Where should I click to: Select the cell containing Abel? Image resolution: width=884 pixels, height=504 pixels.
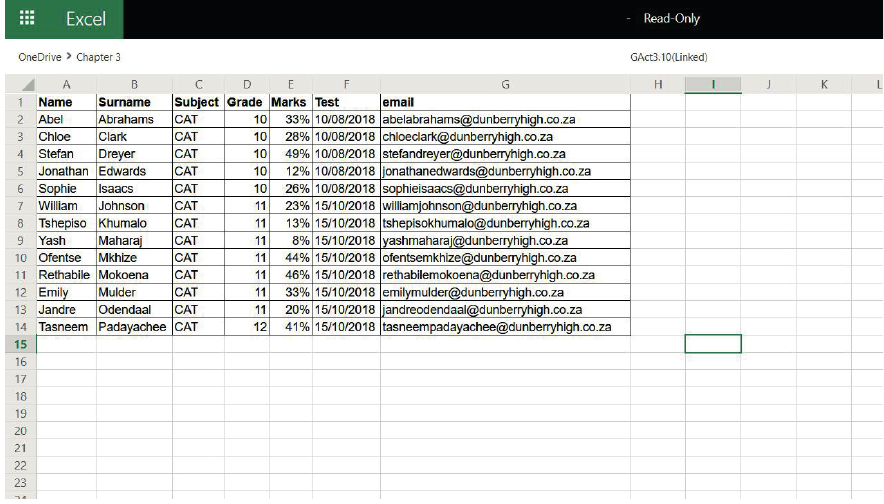point(67,120)
